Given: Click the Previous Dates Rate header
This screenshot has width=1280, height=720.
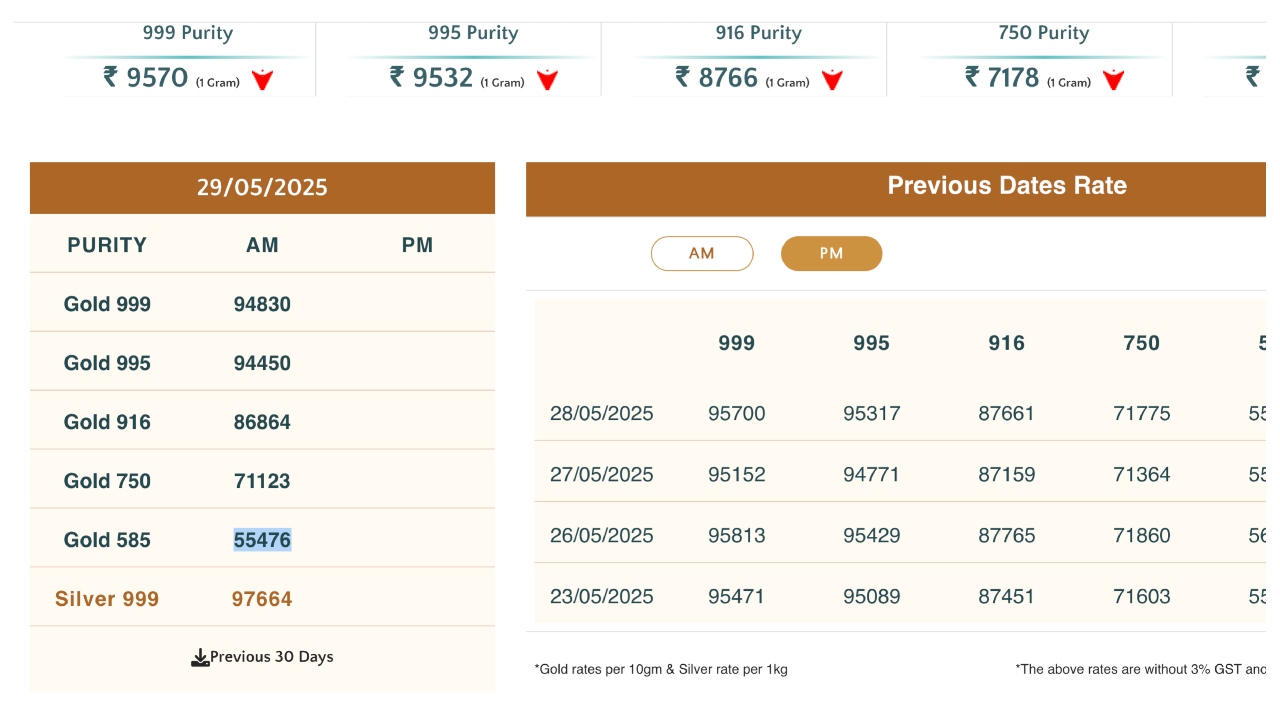Looking at the screenshot, I should 1006,186.
